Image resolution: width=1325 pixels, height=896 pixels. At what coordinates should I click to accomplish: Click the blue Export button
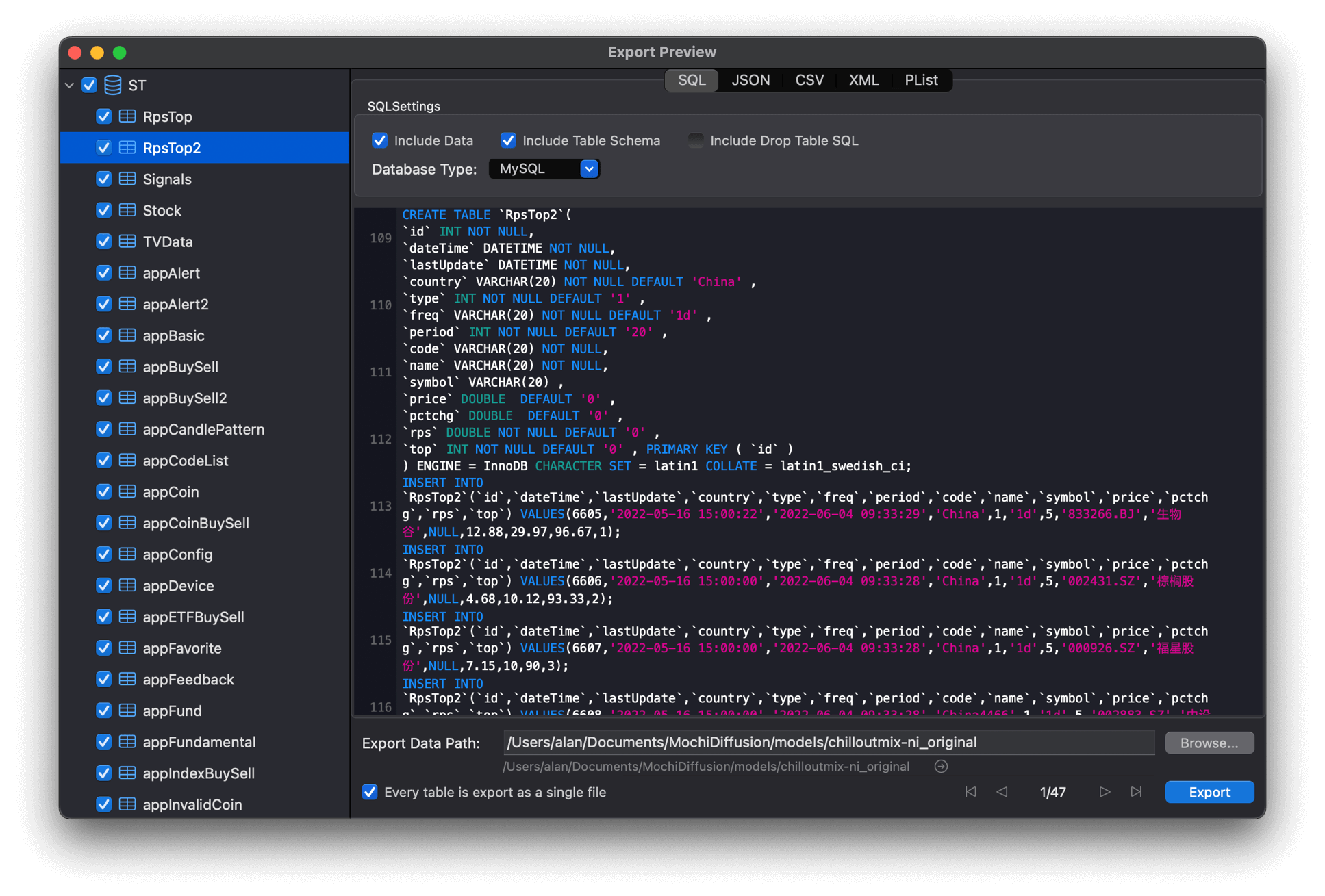(x=1209, y=792)
